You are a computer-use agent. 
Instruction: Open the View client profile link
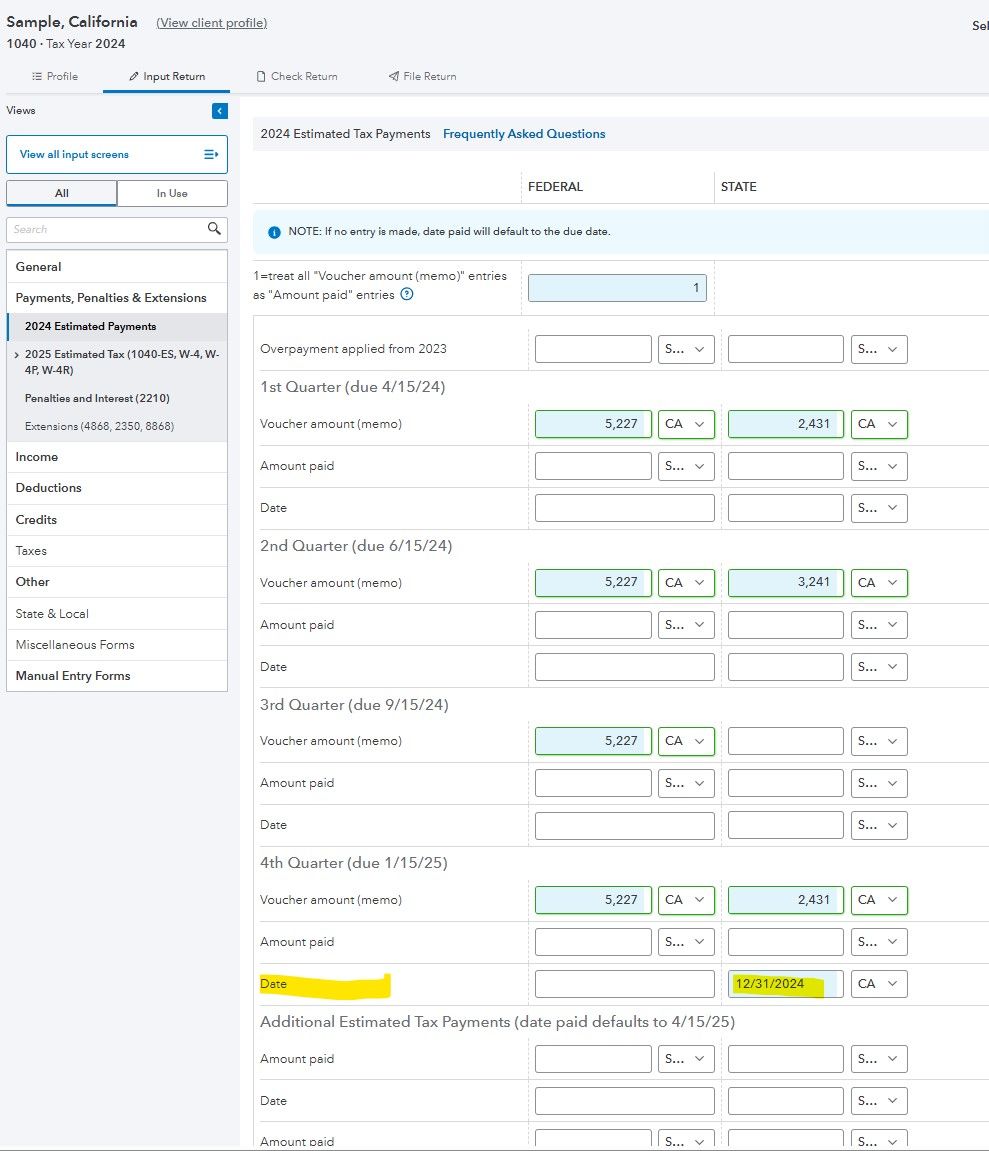point(212,22)
